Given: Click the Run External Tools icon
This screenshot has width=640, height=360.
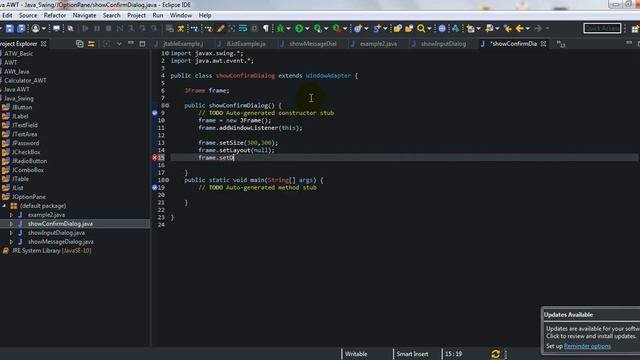Looking at the screenshot, I should (x=337, y=28).
